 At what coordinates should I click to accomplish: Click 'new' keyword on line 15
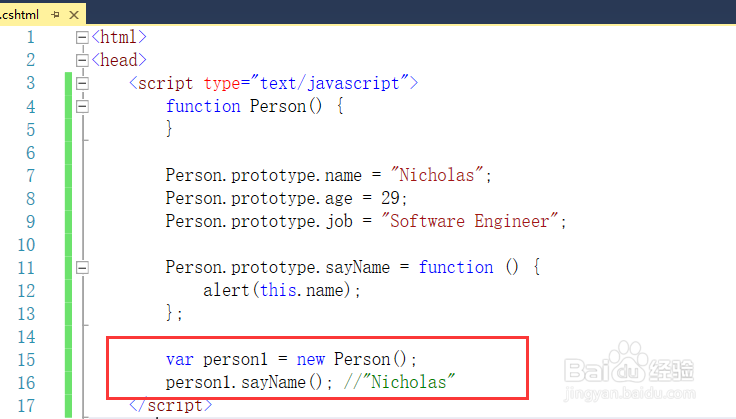311,360
